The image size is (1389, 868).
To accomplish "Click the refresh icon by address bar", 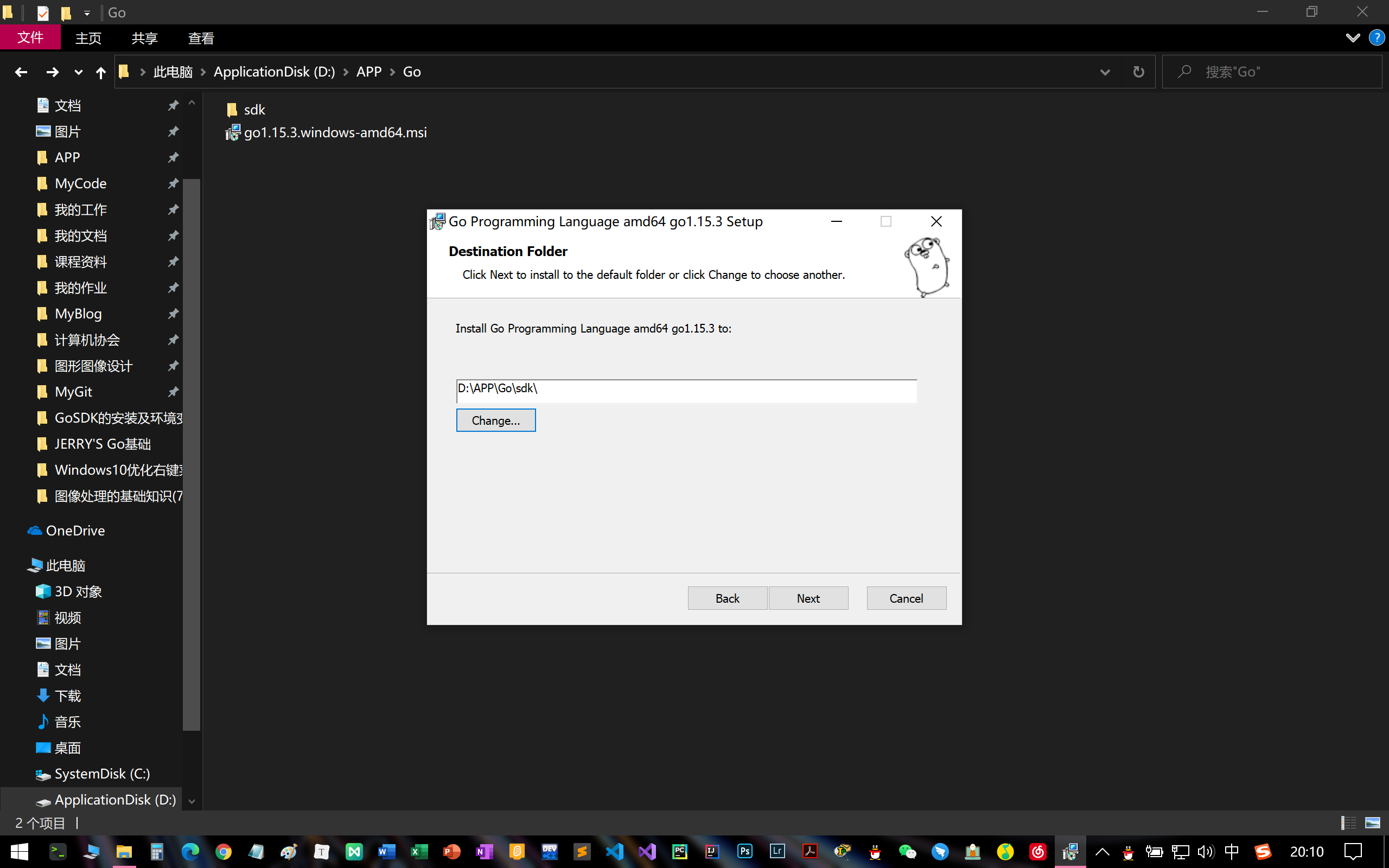I will (x=1138, y=72).
